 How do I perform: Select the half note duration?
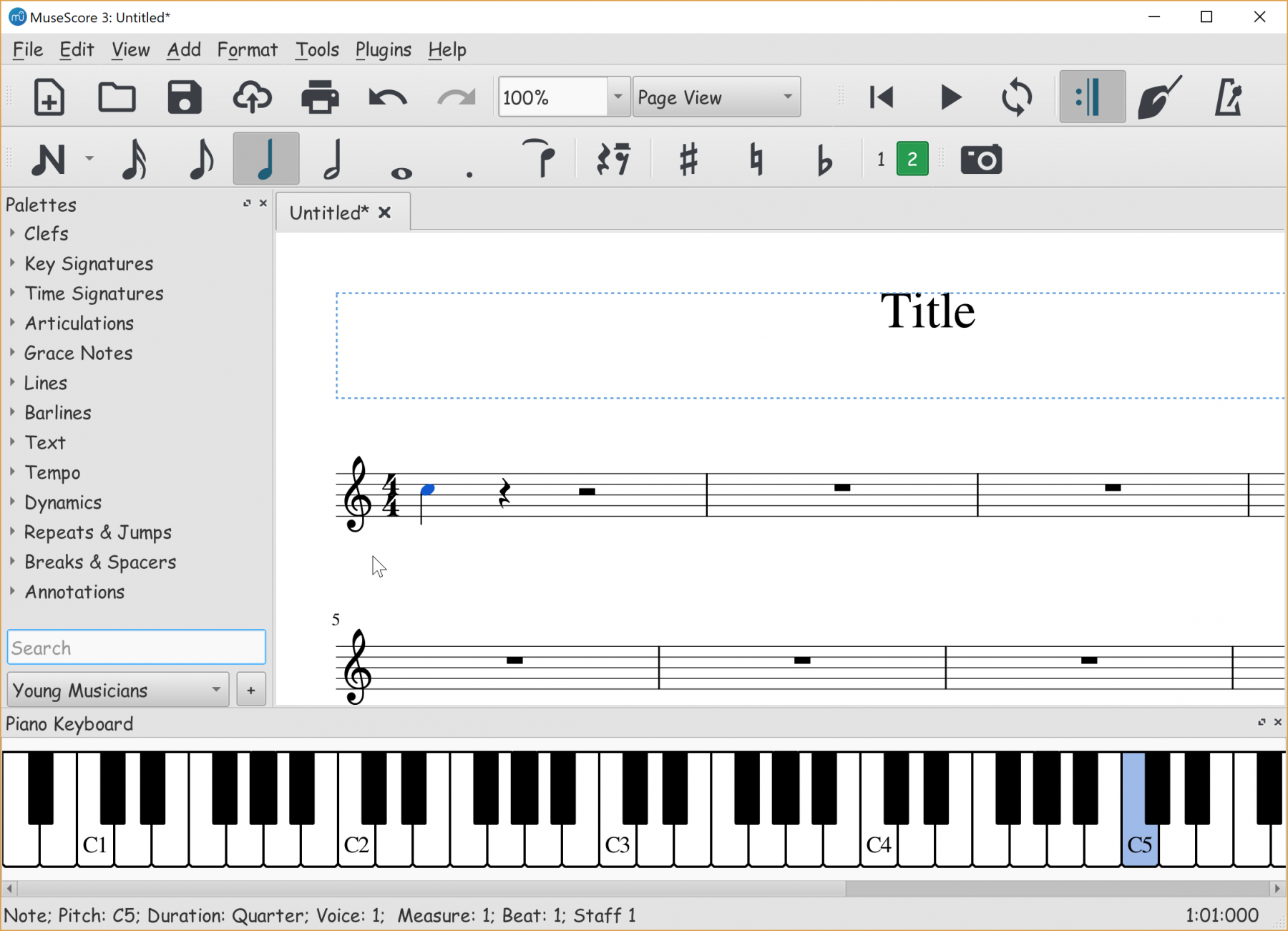(333, 159)
